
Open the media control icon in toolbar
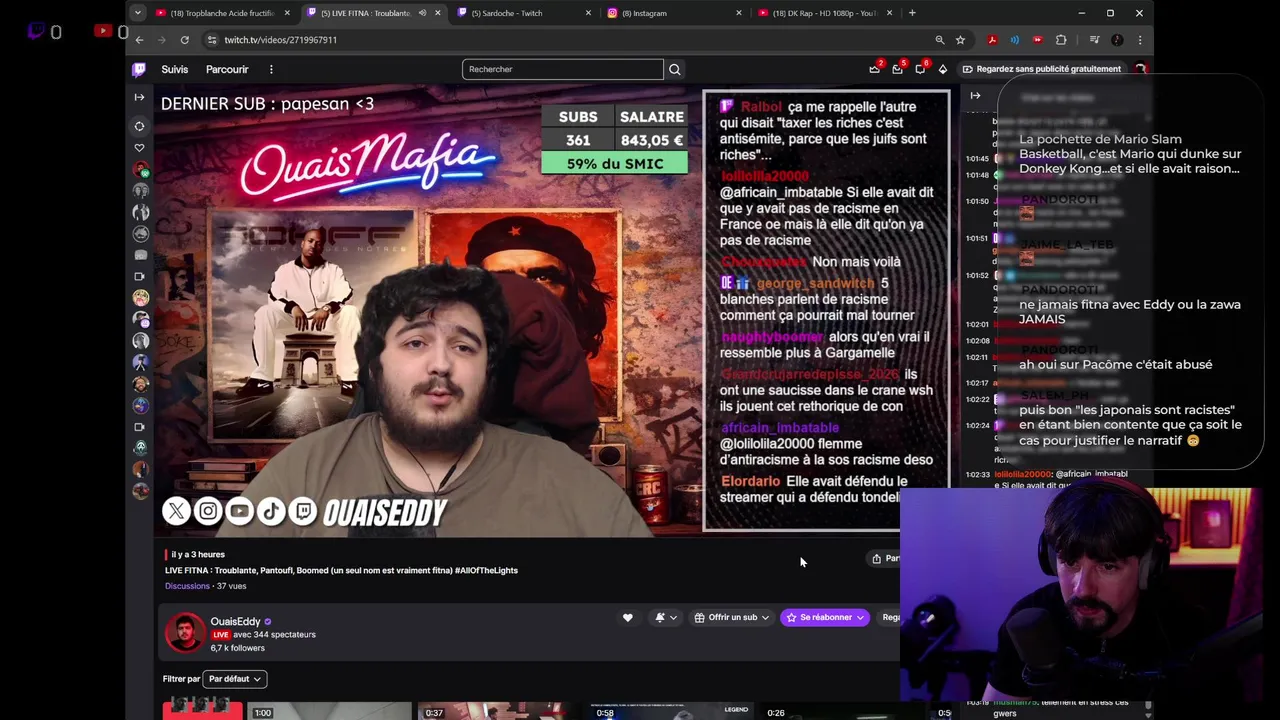[1094, 40]
